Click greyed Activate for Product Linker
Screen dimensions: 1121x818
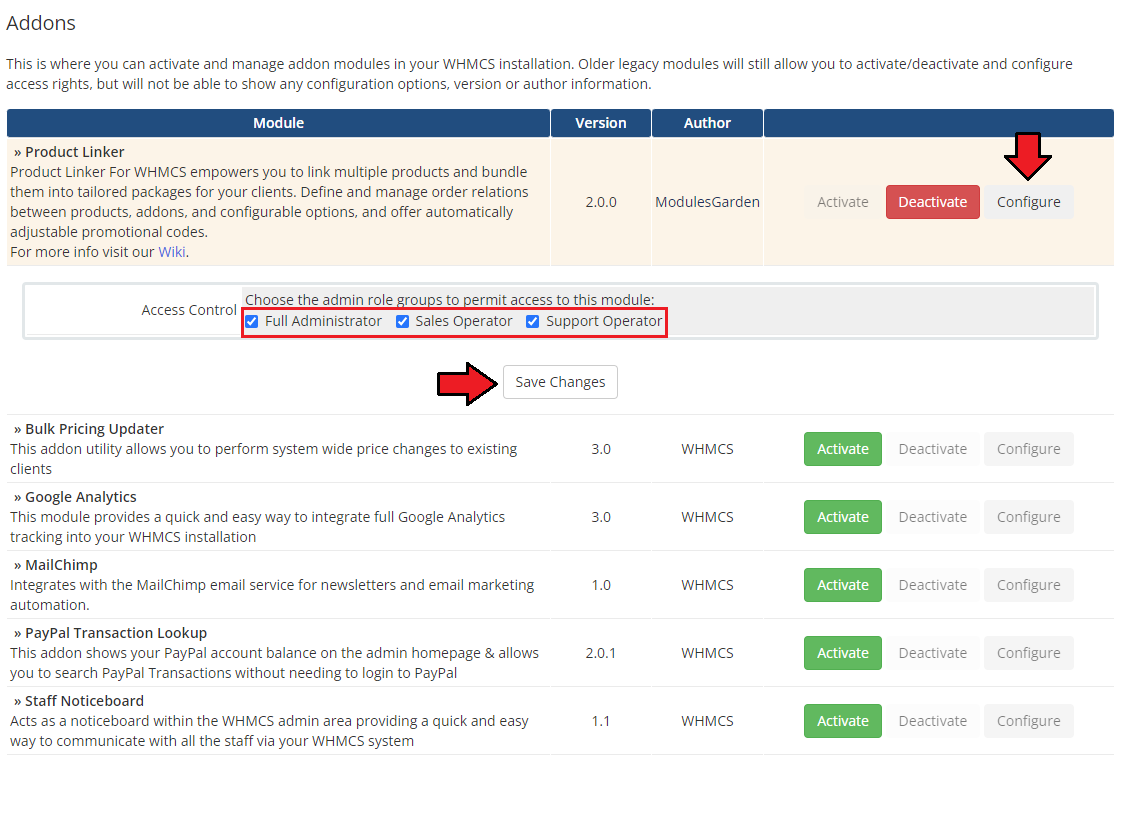[x=842, y=202]
